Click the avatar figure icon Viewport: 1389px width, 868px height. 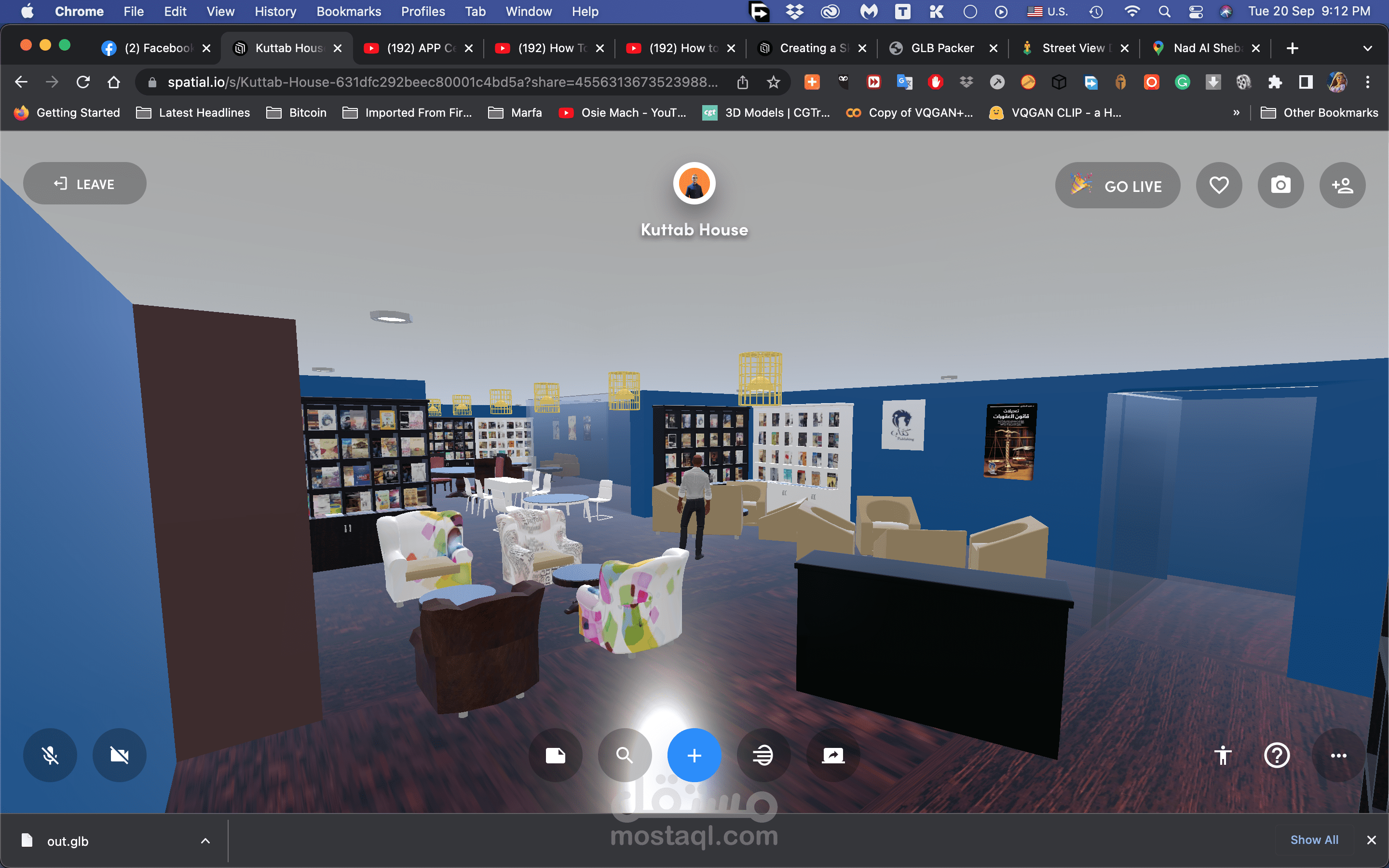1223,756
